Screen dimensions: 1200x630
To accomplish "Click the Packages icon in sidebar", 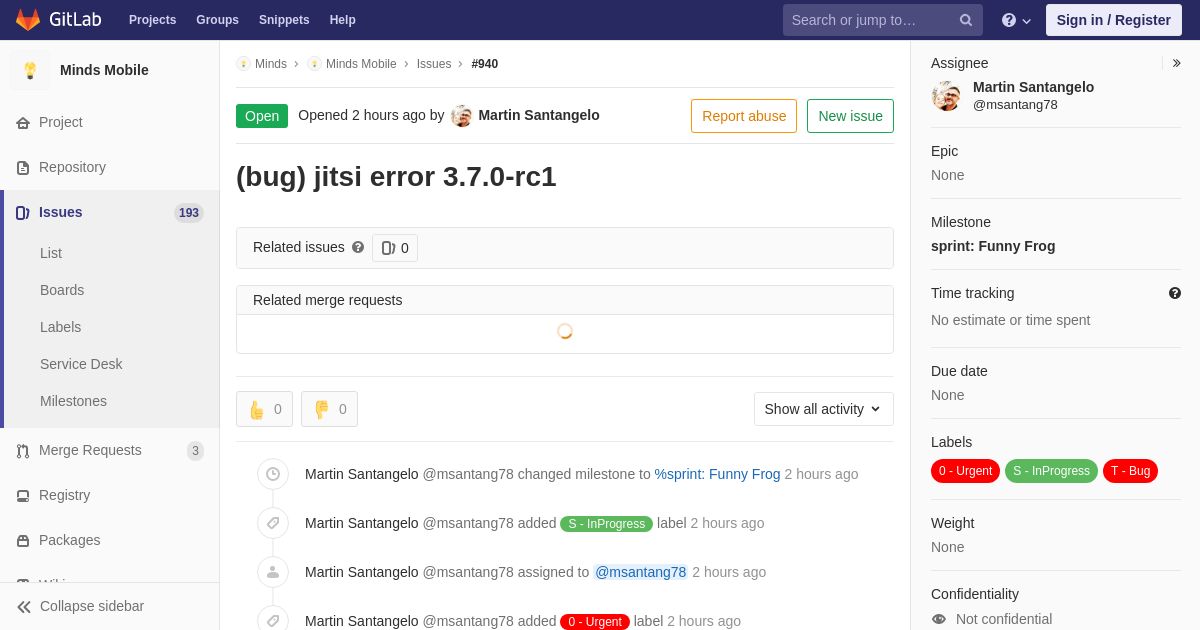I will pyautogui.click(x=23, y=541).
